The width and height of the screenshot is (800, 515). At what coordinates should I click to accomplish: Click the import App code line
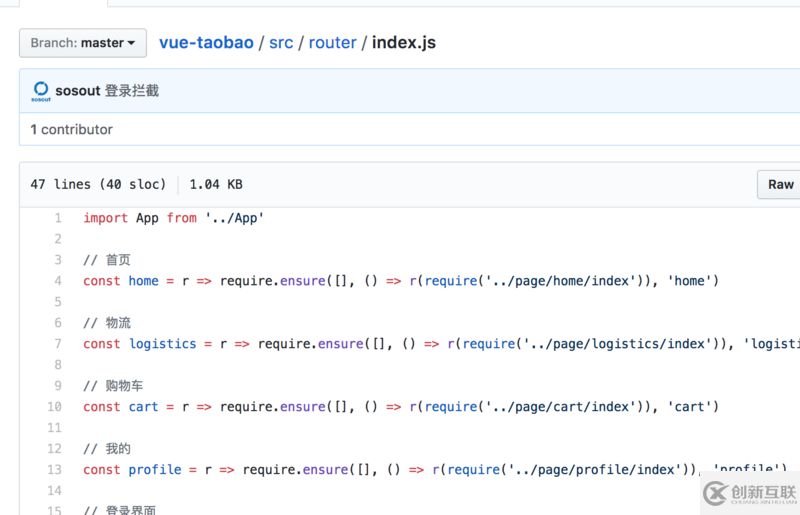coord(173,218)
